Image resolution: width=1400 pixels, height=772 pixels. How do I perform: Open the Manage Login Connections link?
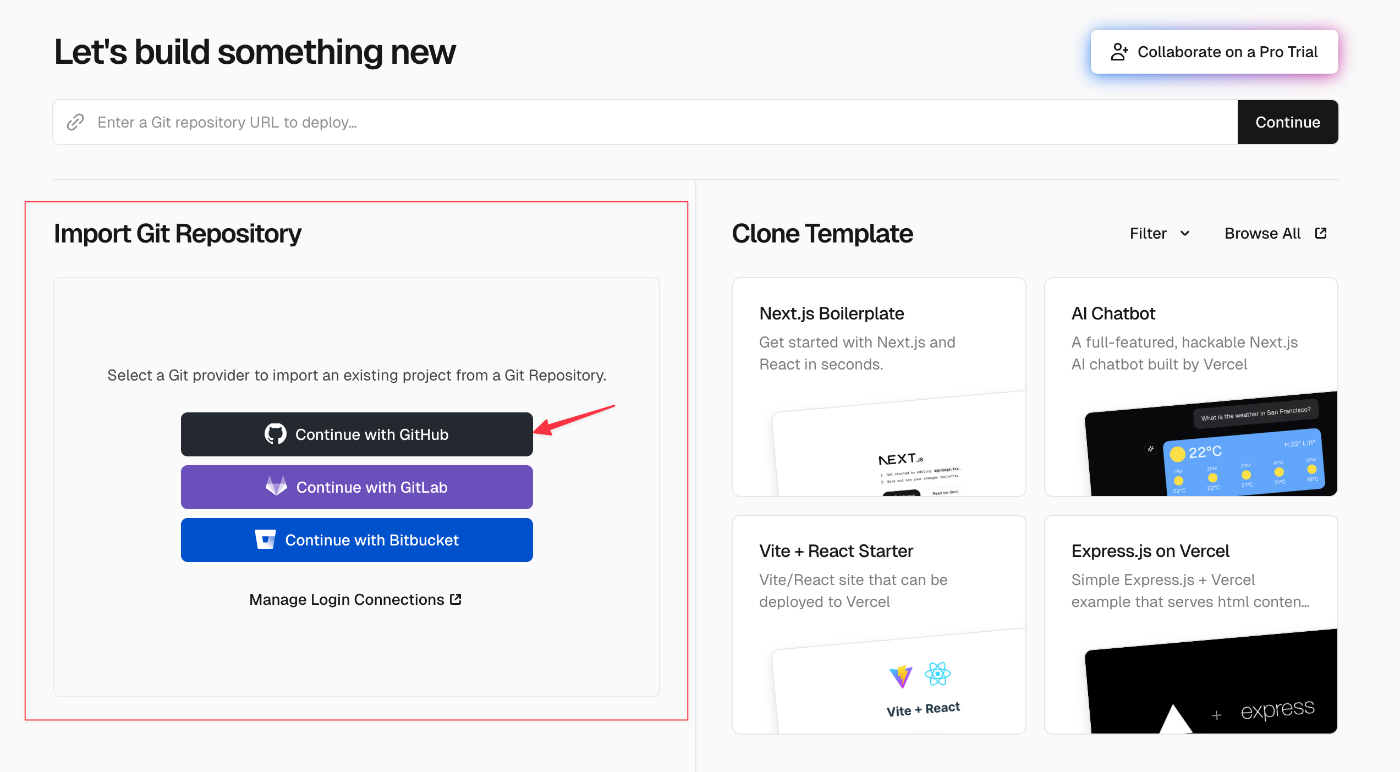[347, 600]
